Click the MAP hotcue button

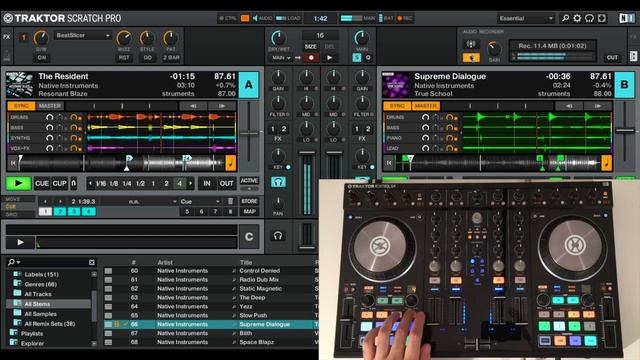[249, 211]
